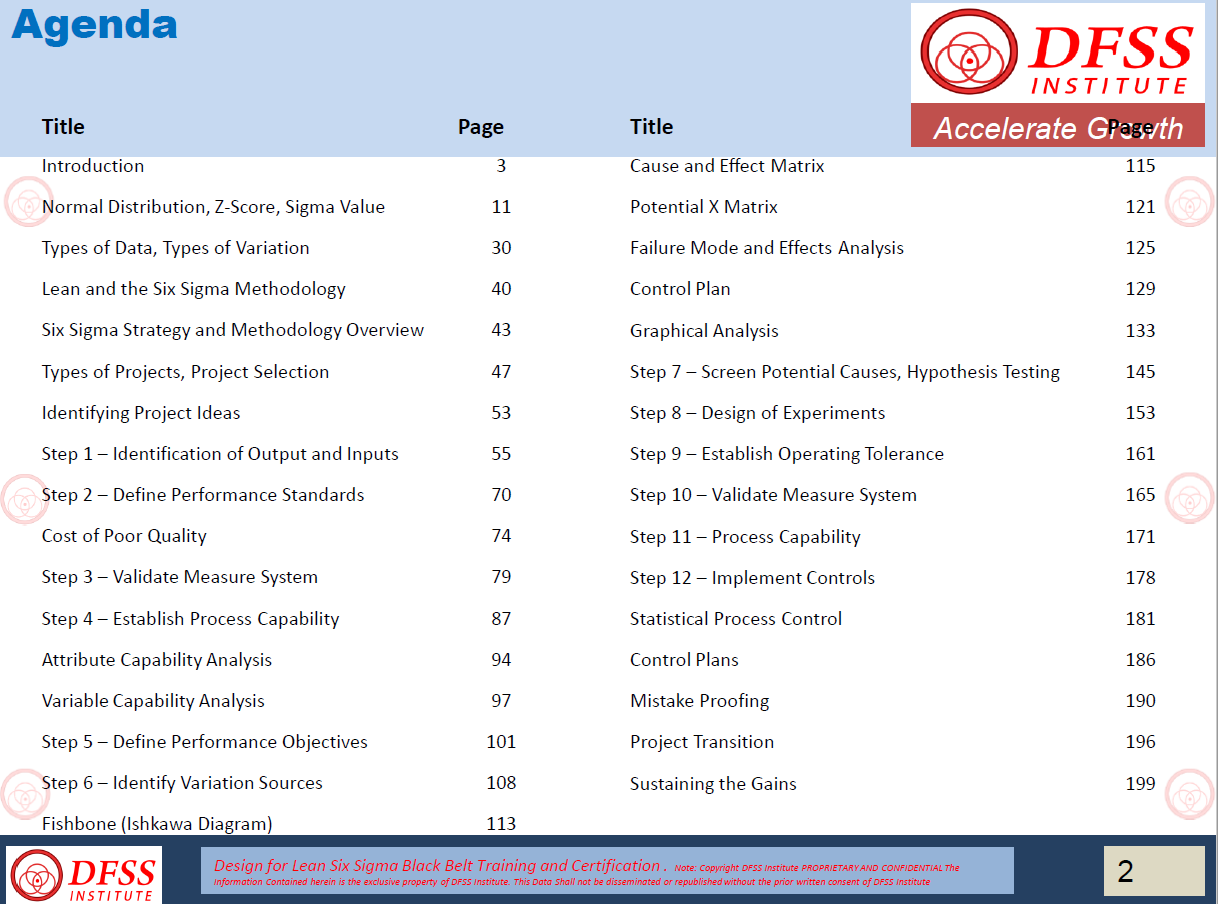The width and height of the screenshot is (1218, 904).
Task: Select page number 133 for Graphical Analysis
Action: point(1140,331)
